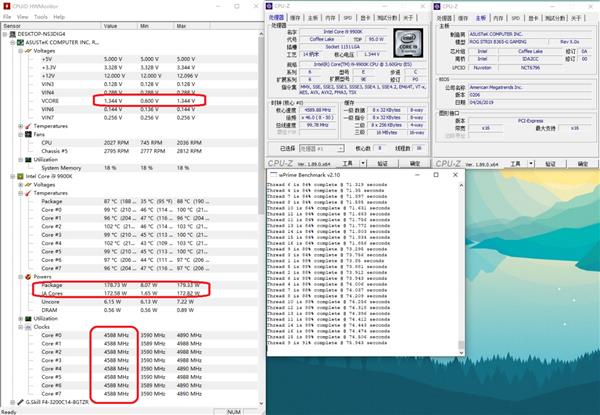The width and height of the screenshot is (600, 415).
Task: Click the G.Skill memory module icon
Action: click(x=21, y=402)
